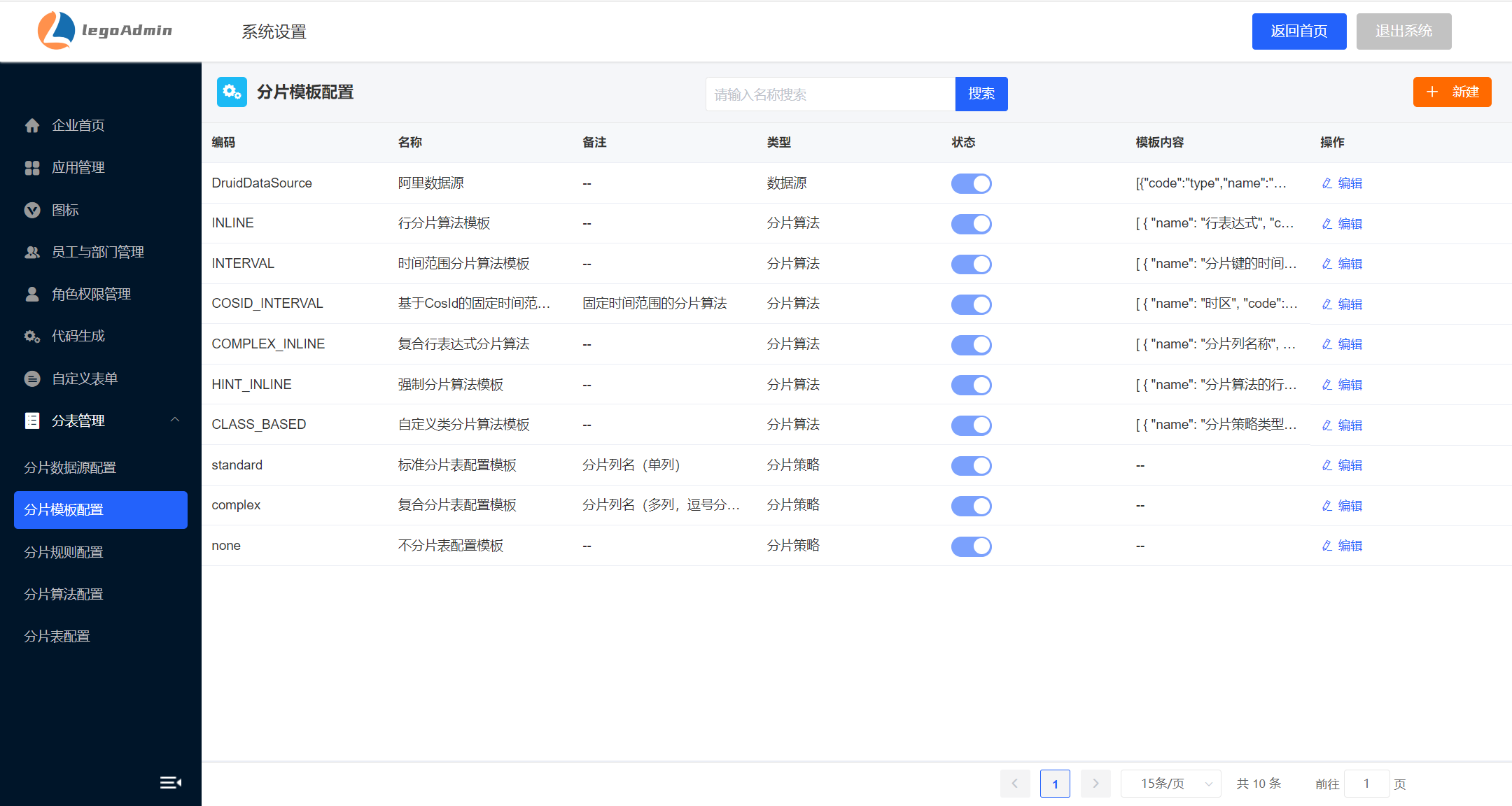Click 编辑 link text for none row
Image resolution: width=1512 pixels, height=806 pixels.
click(x=1350, y=546)
